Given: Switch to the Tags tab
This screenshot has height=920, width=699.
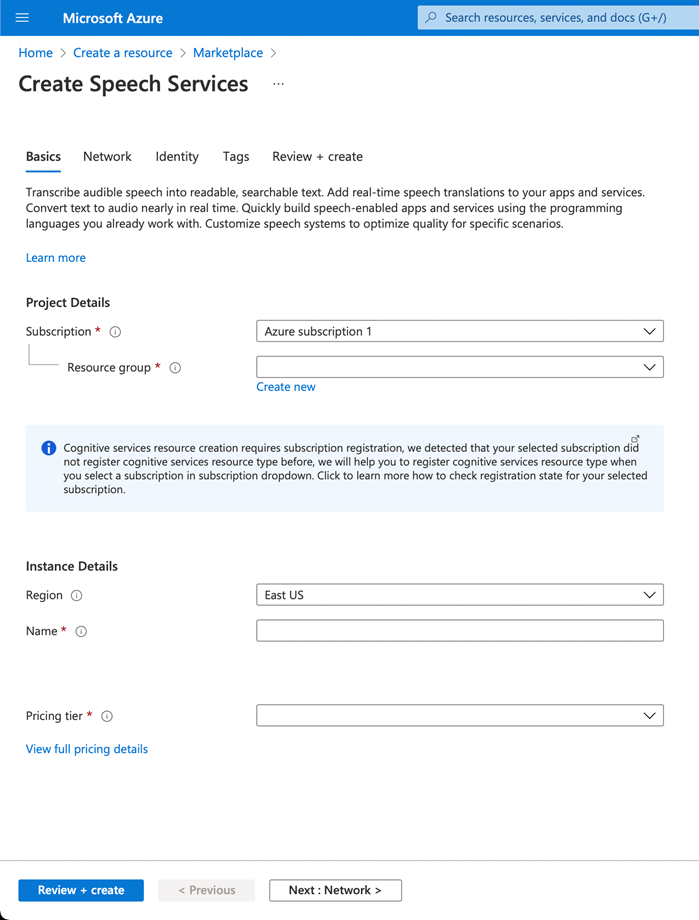Looking at the screenshot, I should (x=236, y=157).
